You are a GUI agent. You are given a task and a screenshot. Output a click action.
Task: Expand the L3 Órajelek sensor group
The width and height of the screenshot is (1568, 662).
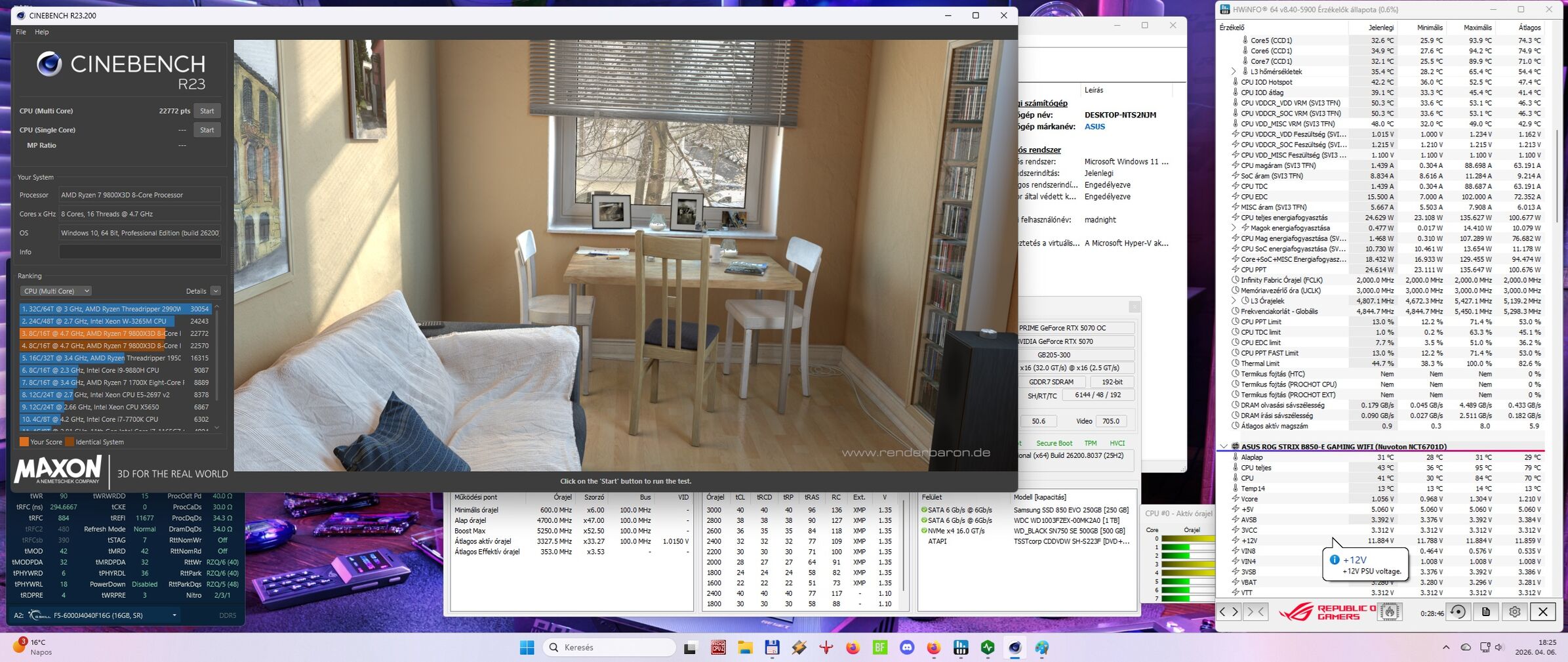tap(1233, 300)
